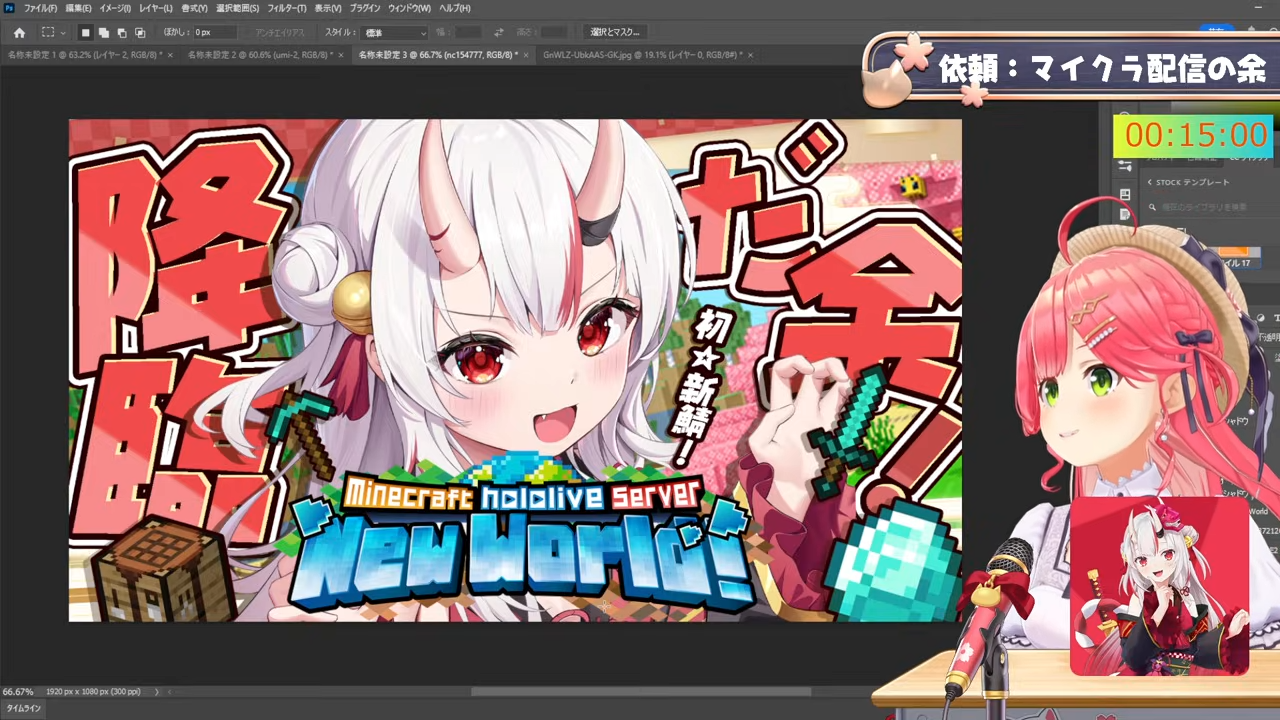Close the 名称未設定 3 document tab
Screen dimensions: 1280x720
(x=527, y=55)
